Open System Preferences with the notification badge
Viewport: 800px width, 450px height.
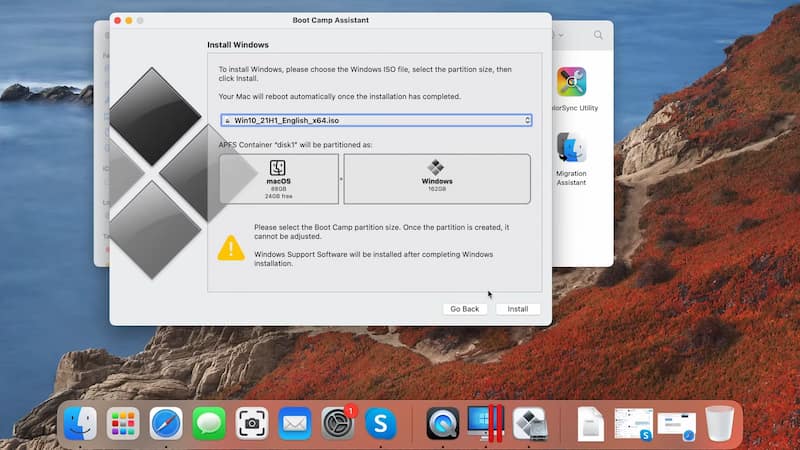click(338, 423)
